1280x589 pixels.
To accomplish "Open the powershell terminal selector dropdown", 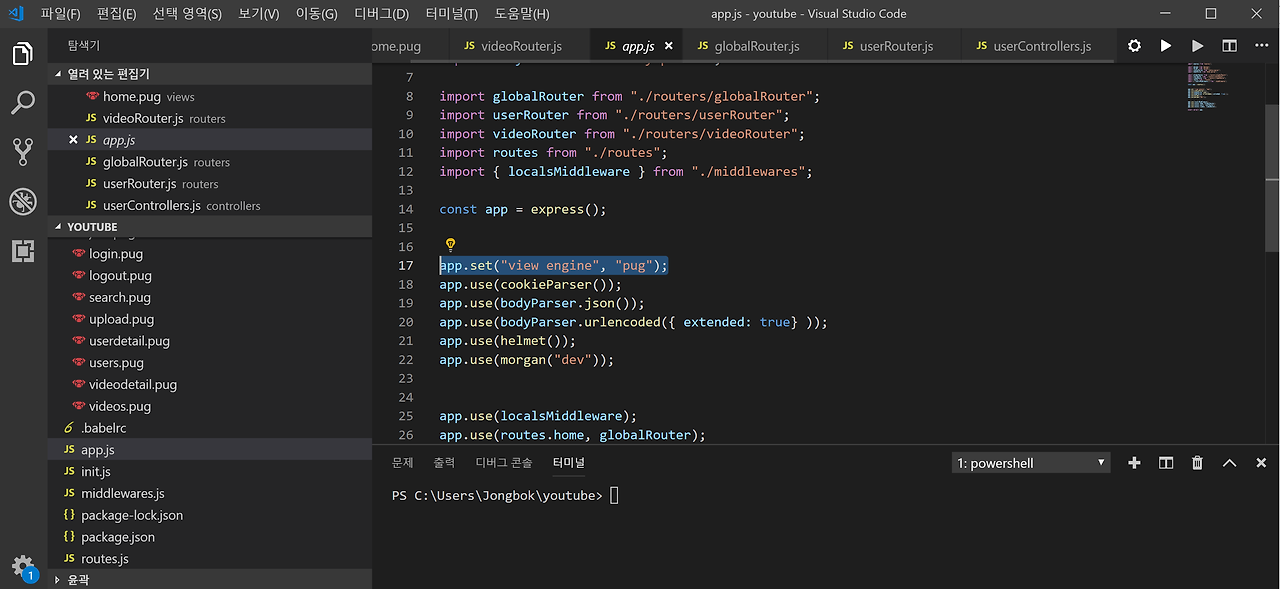I will (x=1031, y=463).
